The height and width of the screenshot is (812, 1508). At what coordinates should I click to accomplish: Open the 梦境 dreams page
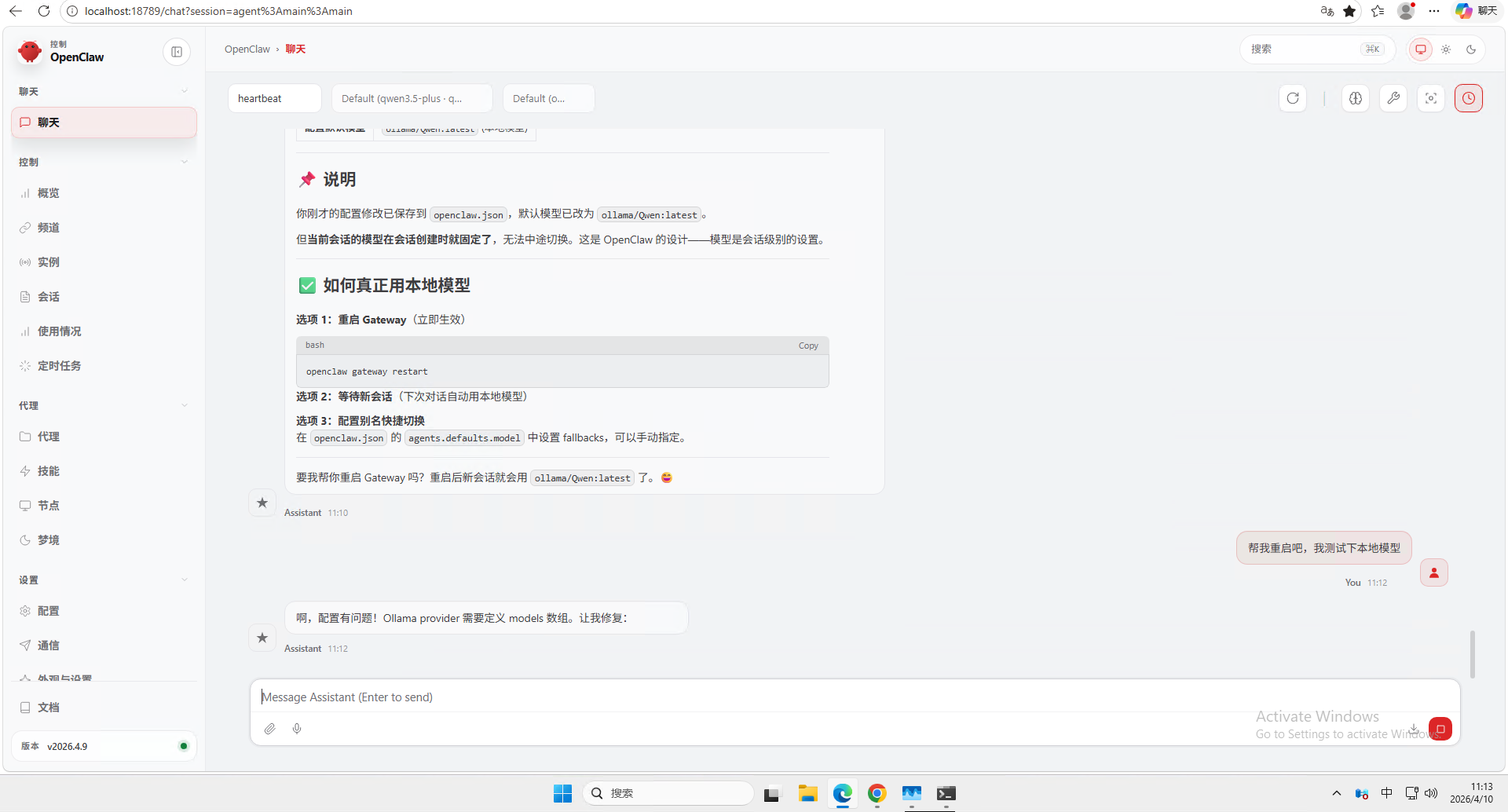(x=104, y=540)
